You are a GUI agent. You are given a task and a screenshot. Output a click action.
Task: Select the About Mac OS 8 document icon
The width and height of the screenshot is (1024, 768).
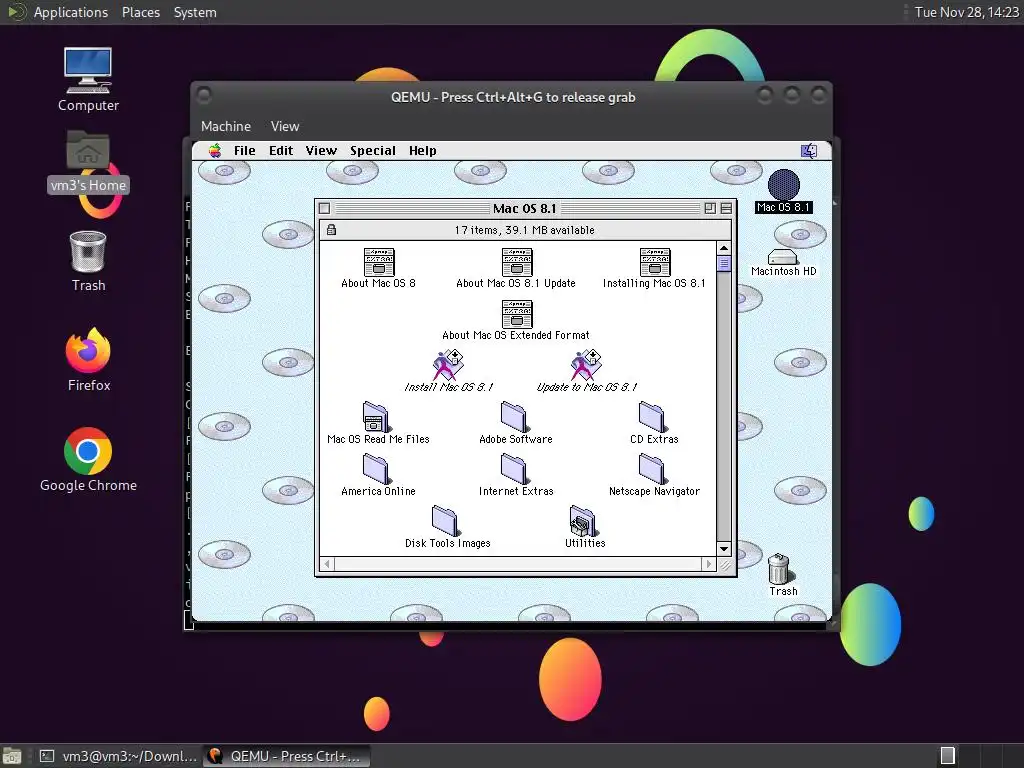click(x=379, y=262)
